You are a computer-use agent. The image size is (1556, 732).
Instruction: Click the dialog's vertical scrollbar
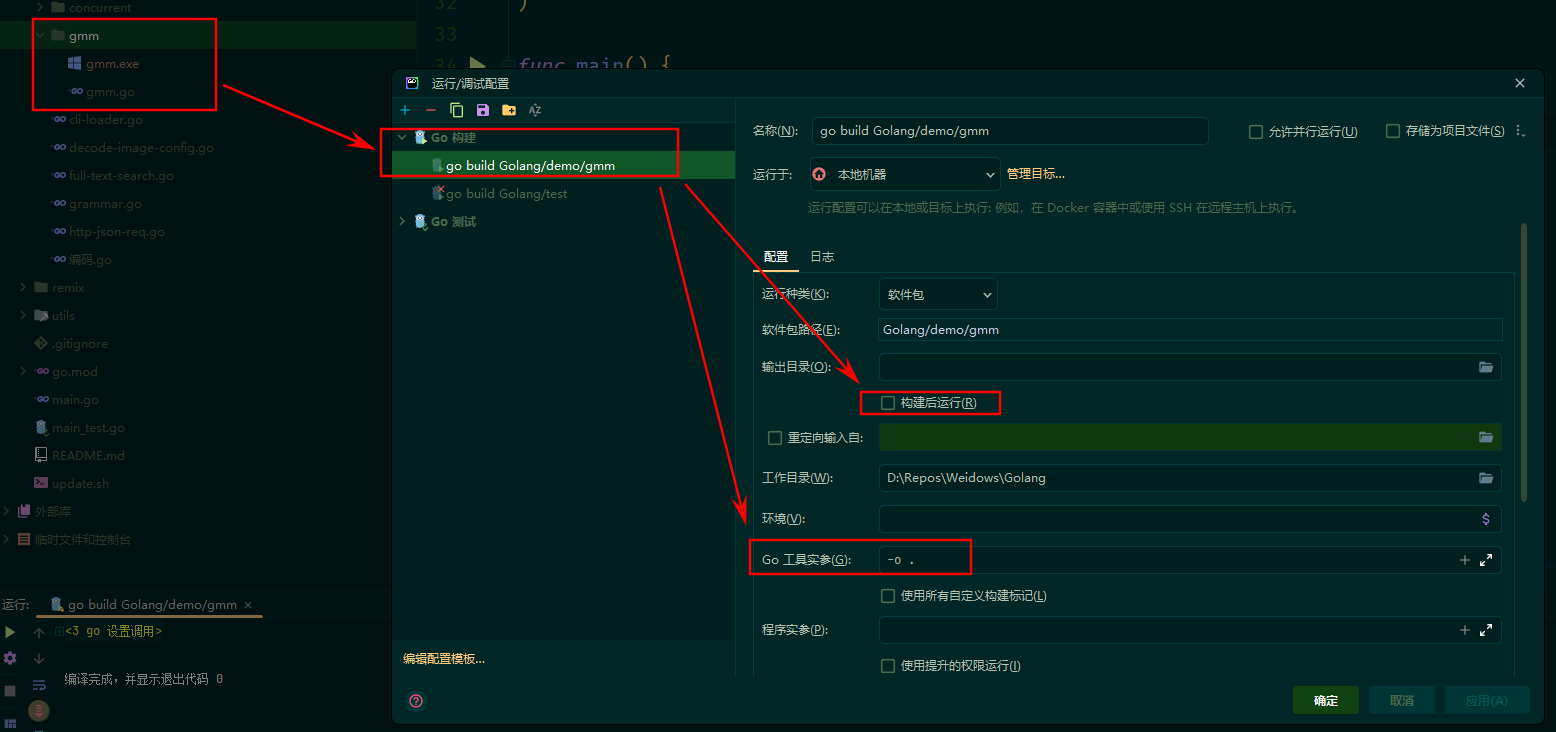1524,362
